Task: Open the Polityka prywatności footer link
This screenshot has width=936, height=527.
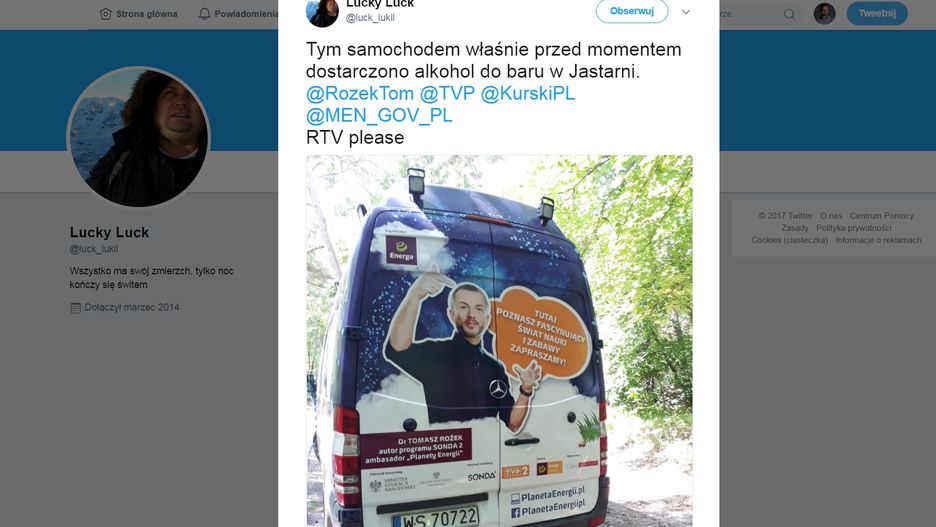Action: tap(854, 228)
